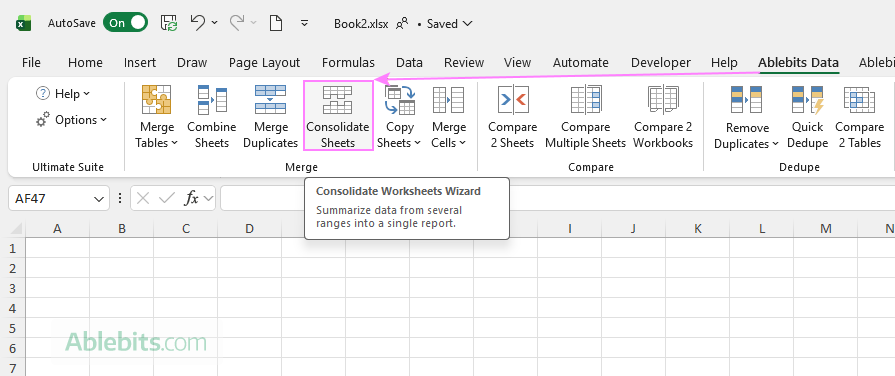Select the Data ribbon tab
Image resolution: width=895 pixels, height=376 pixels.
tap(409, 63)
